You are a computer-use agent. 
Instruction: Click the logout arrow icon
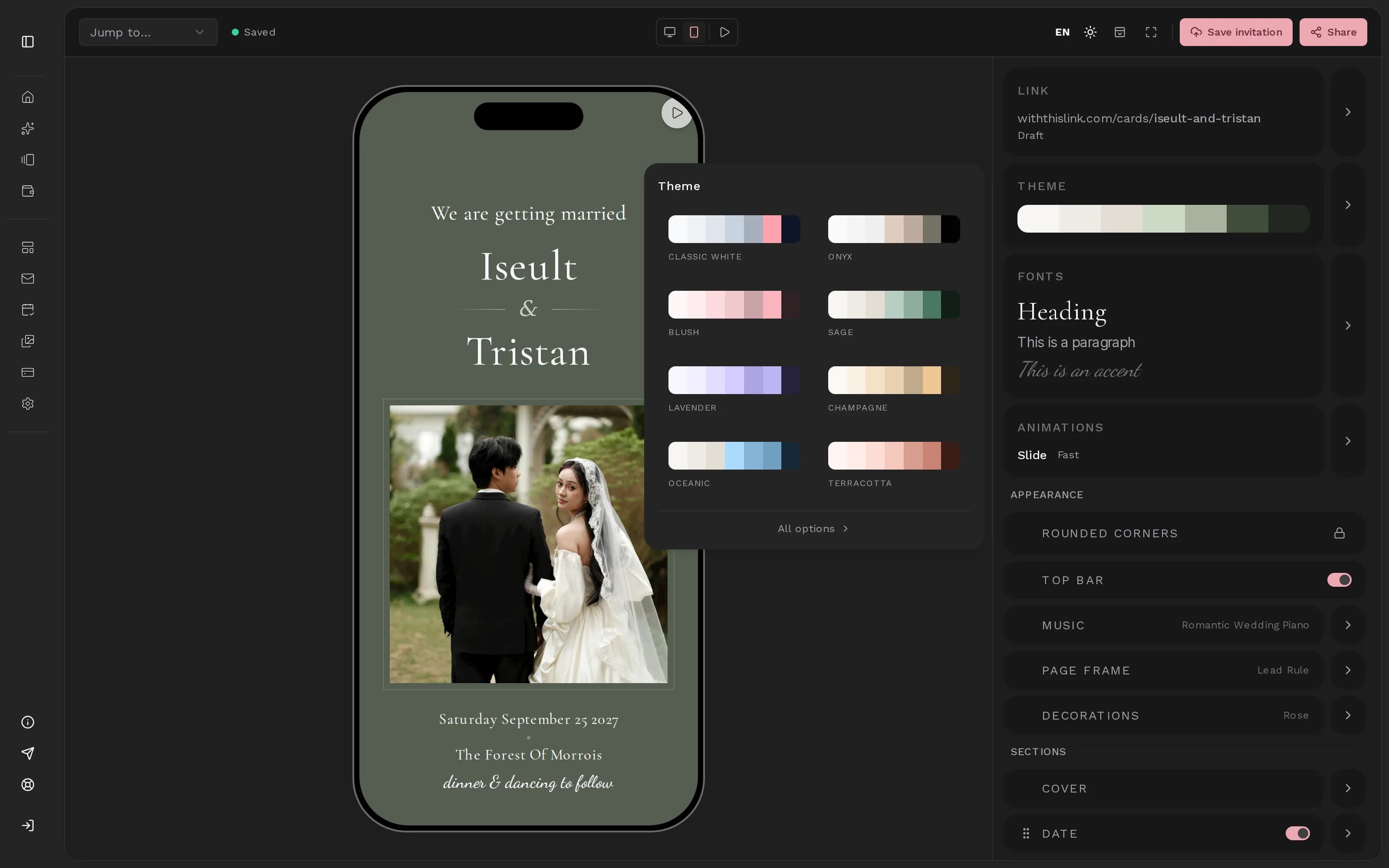27,825
